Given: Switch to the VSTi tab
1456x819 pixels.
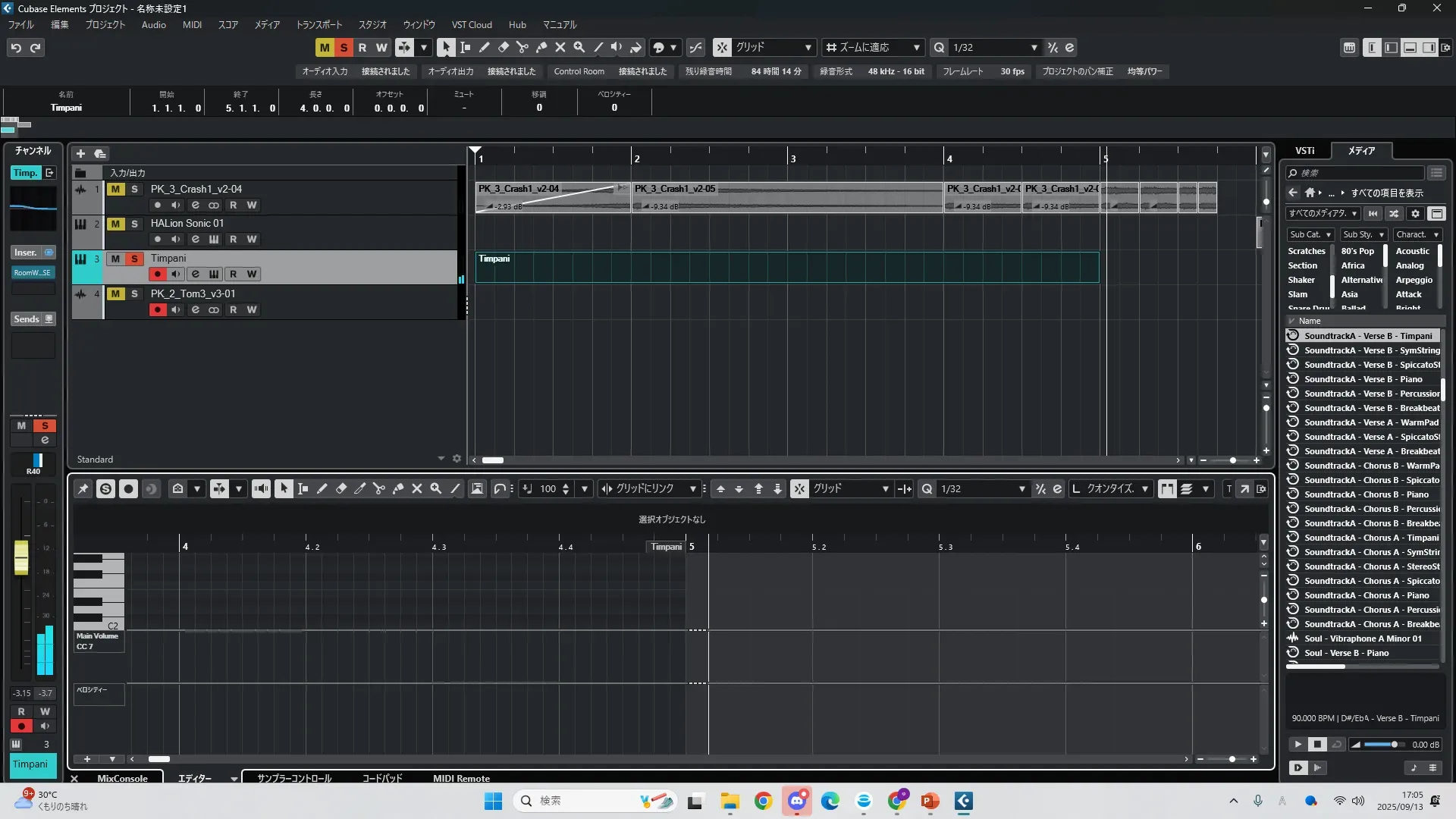Looking at the screenshot, I should click(1304, 151).
